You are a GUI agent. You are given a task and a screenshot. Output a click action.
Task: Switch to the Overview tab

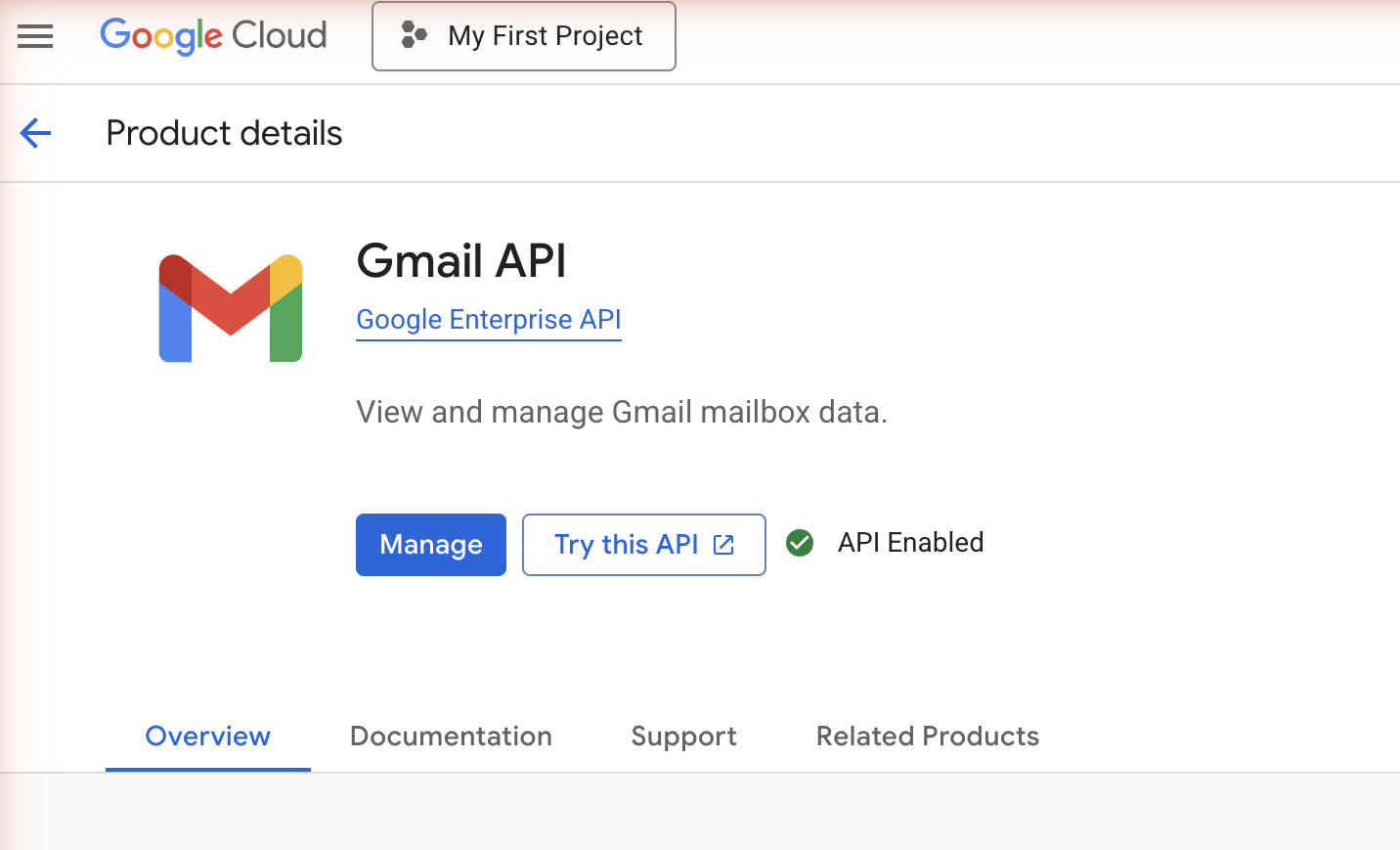[x=208, y=737]
